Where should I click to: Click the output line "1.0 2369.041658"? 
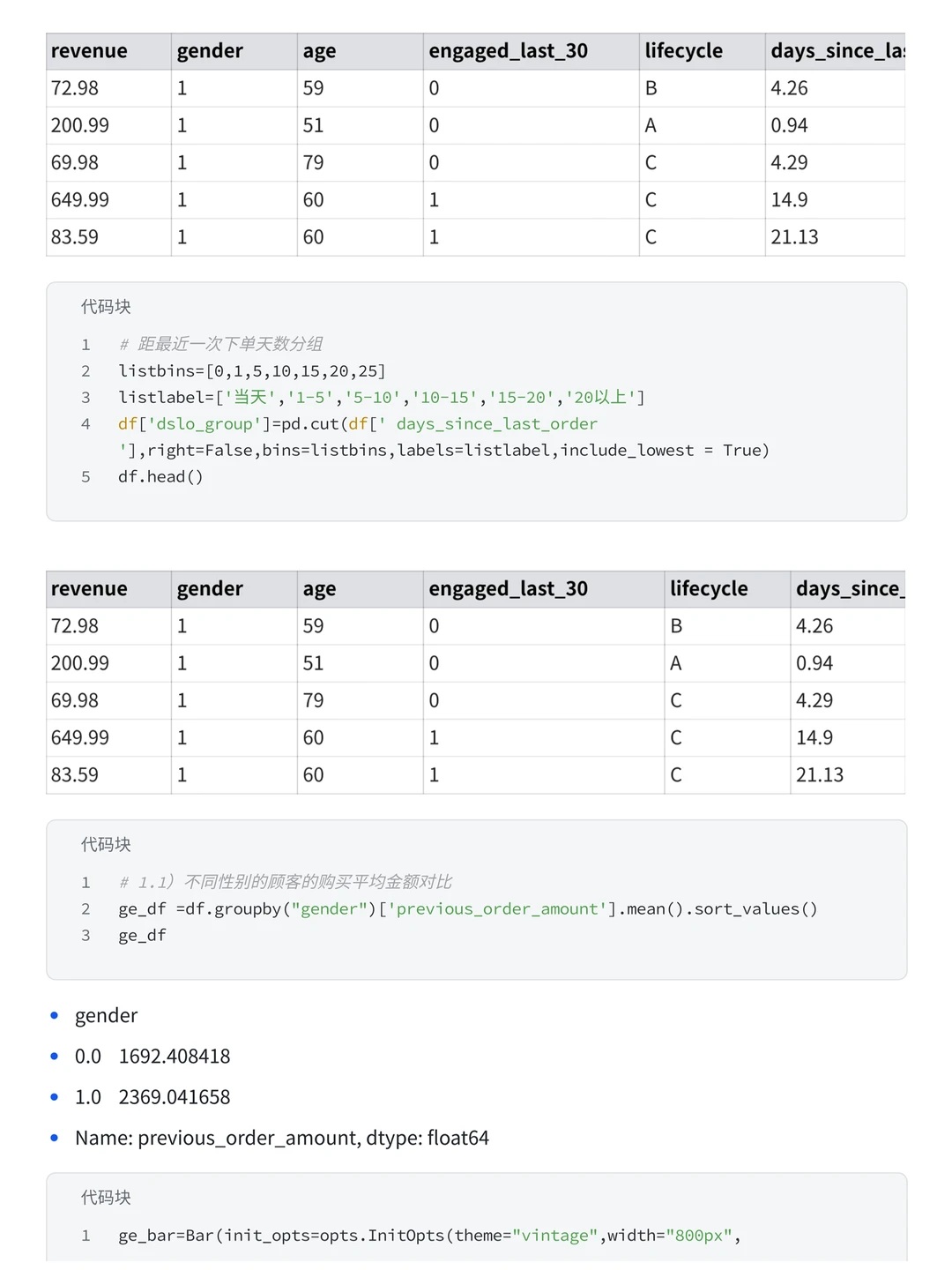click(x=152, y=1097)
